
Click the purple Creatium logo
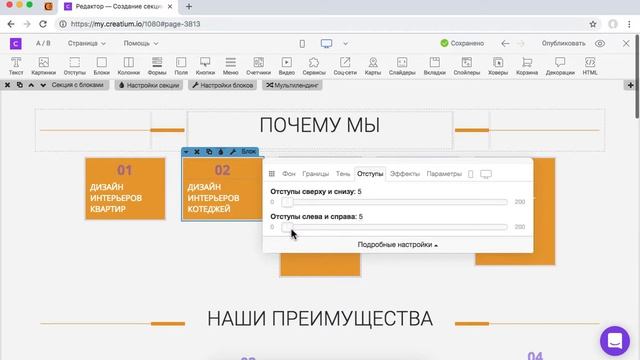(16, 43)
